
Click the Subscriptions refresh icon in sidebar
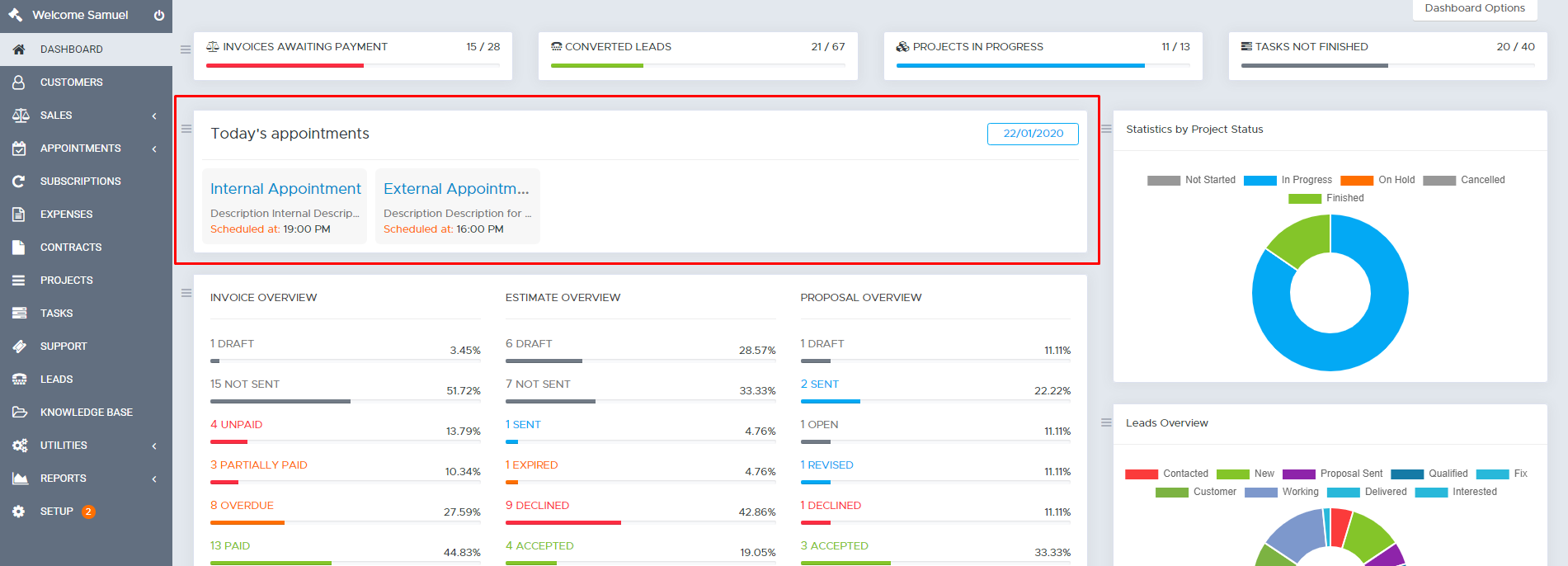[18, 182]
